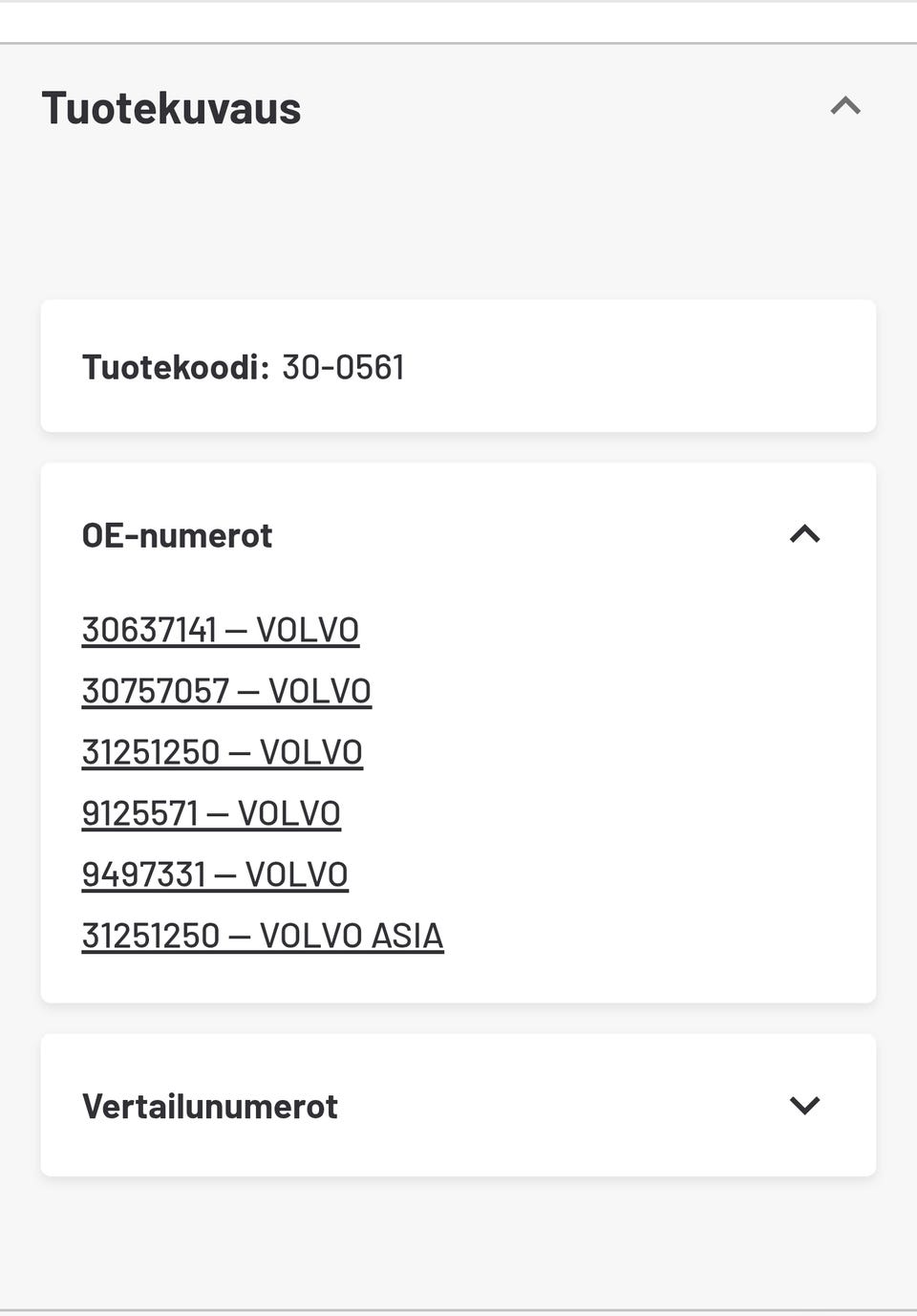The width and height of the screenshot is (917, 1316).
Task: Click the product code value 30-0561
Action: point(343,367)
